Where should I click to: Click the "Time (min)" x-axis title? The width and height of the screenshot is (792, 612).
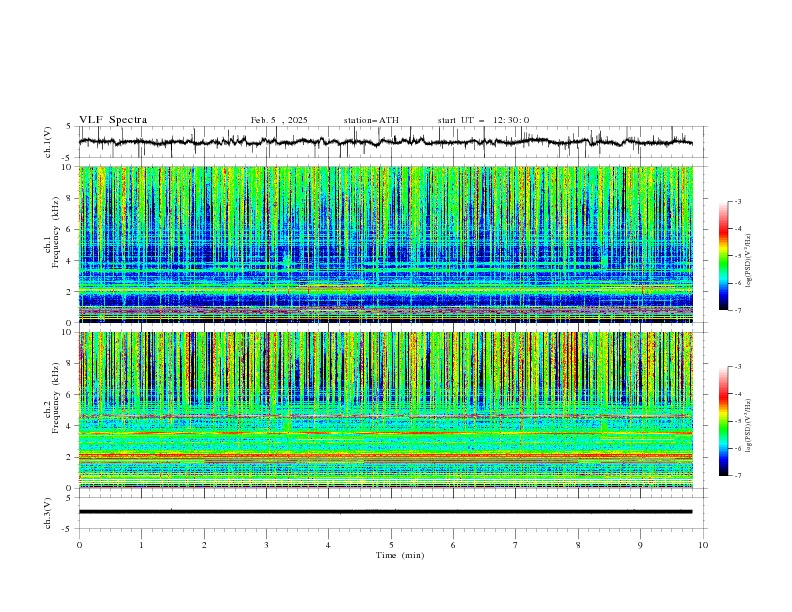point(400,555)
